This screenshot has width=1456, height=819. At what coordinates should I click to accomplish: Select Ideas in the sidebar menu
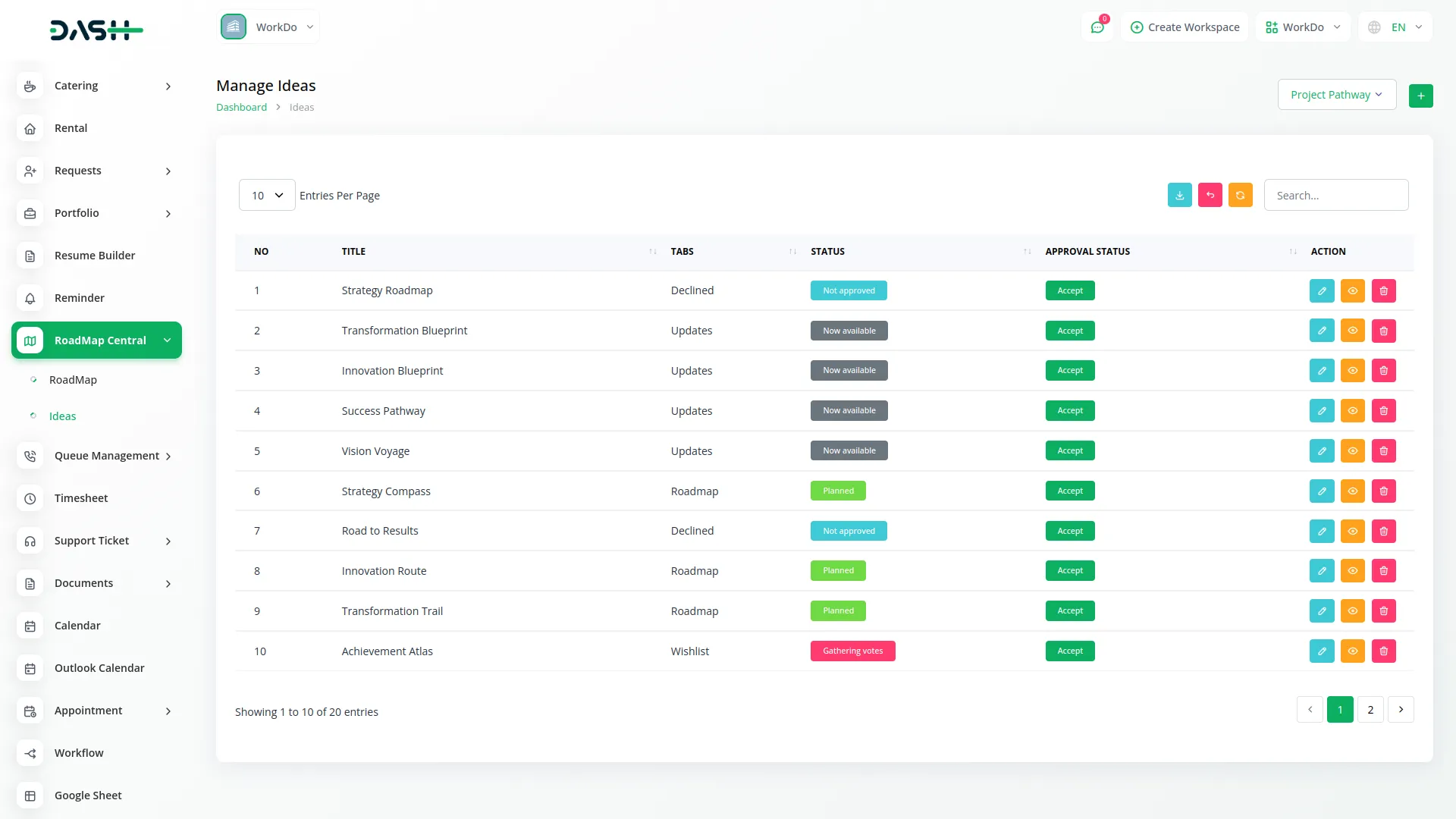(x=62, y=416)
